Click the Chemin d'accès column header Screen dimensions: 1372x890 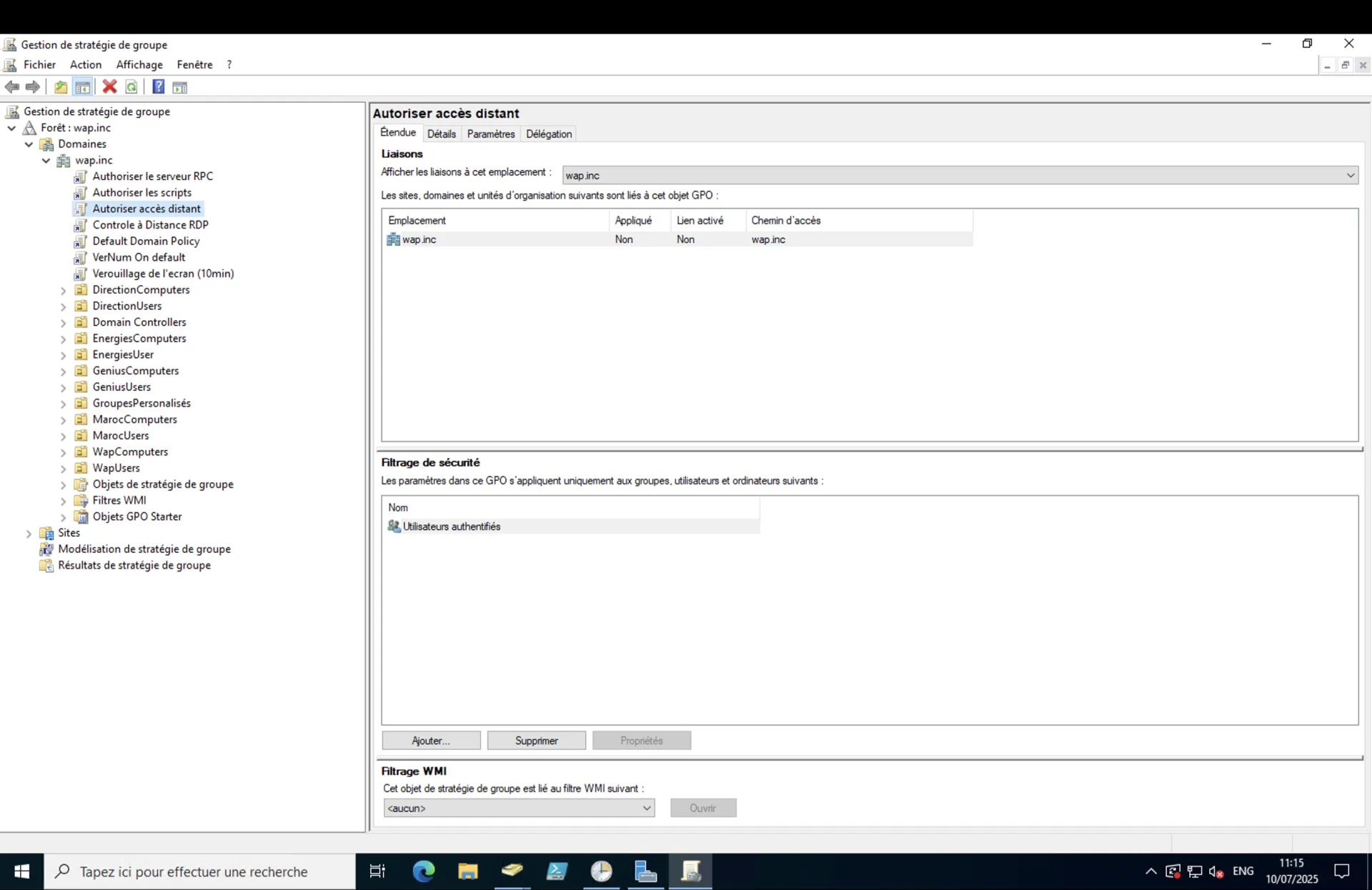coord(859,221)
